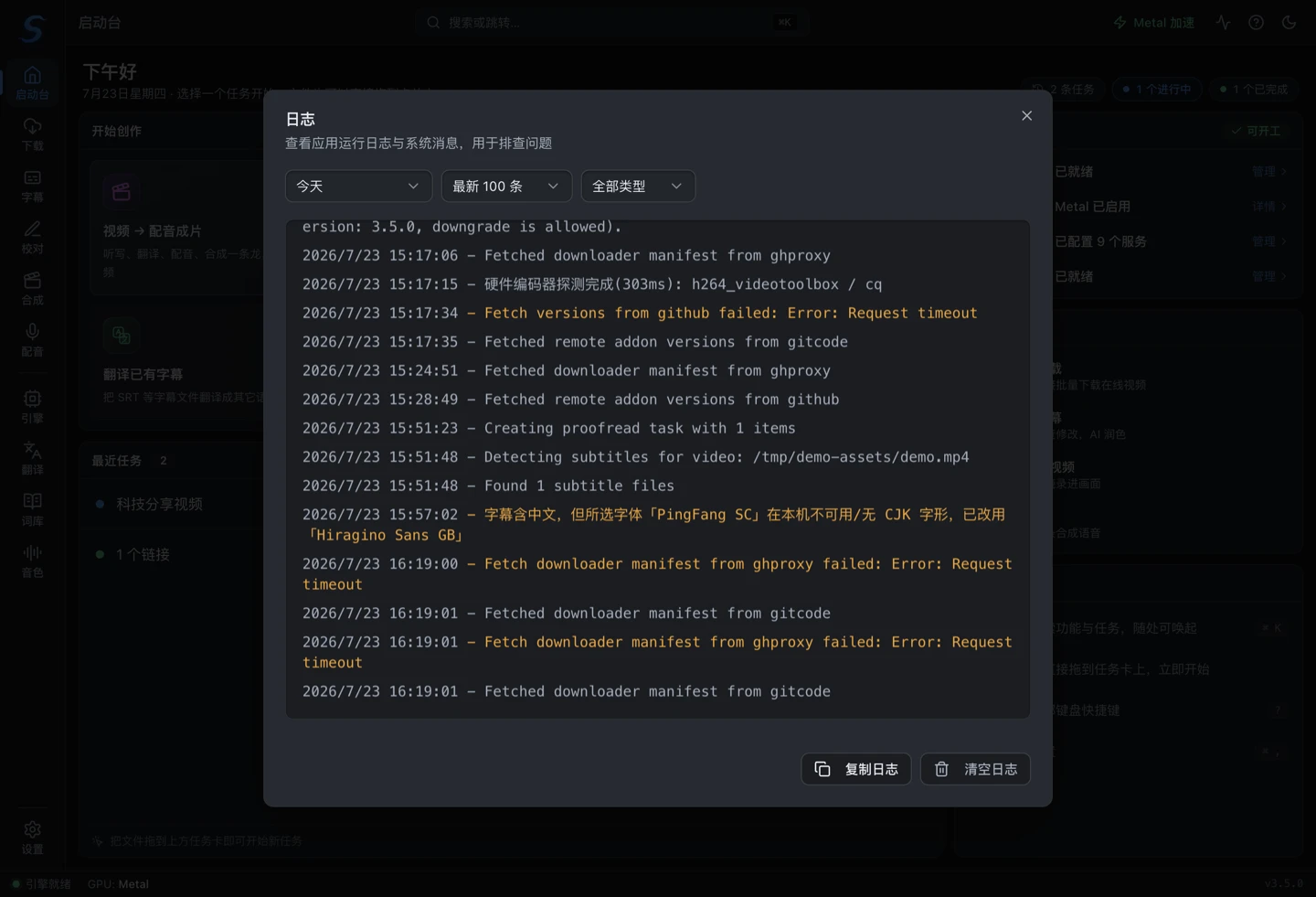
Task: Open 启动台 in the sidebar
Action: 32,82
